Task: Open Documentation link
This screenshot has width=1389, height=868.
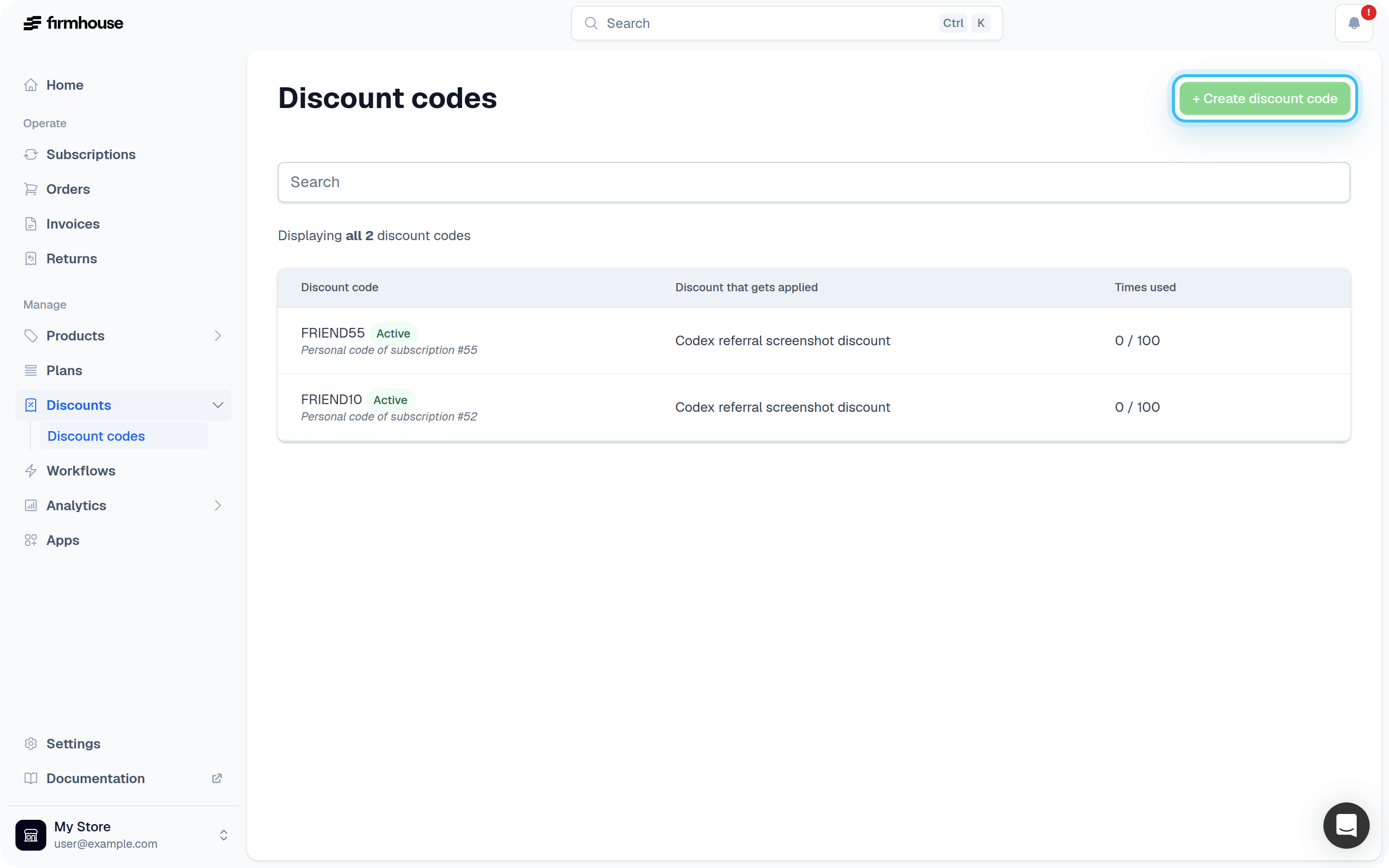Action: (x=123, y=778)
